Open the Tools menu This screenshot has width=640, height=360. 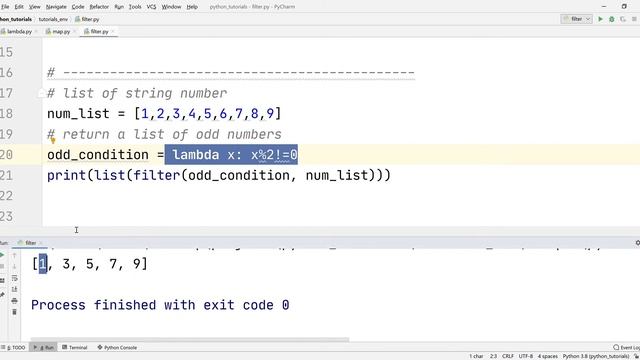pos(135,7)
